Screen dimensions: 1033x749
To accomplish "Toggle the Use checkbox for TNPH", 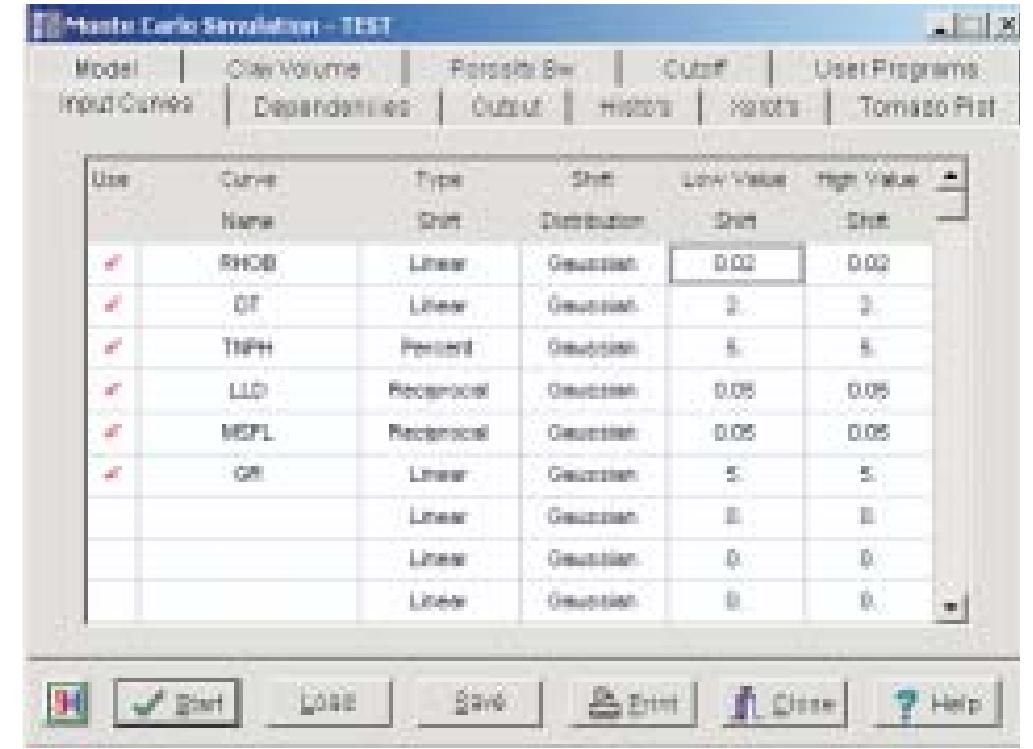I will coord(113,347).
